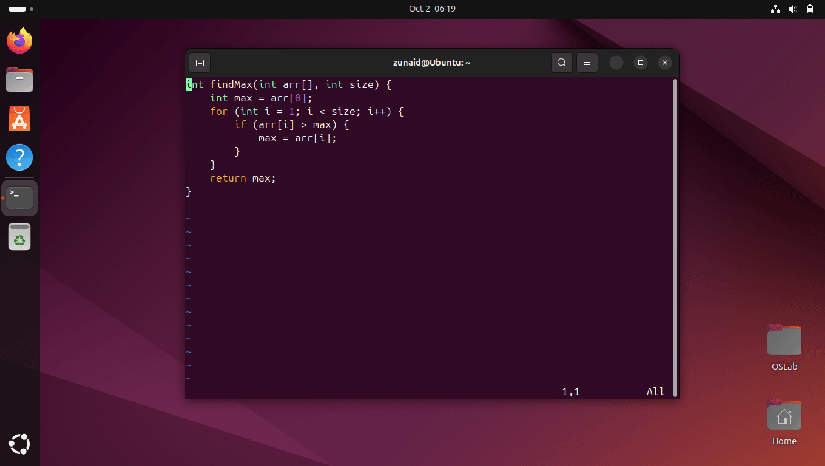The image size is (825, 466).
Task: Show applications via Ubuntu logo button
Action: point(19,444)
